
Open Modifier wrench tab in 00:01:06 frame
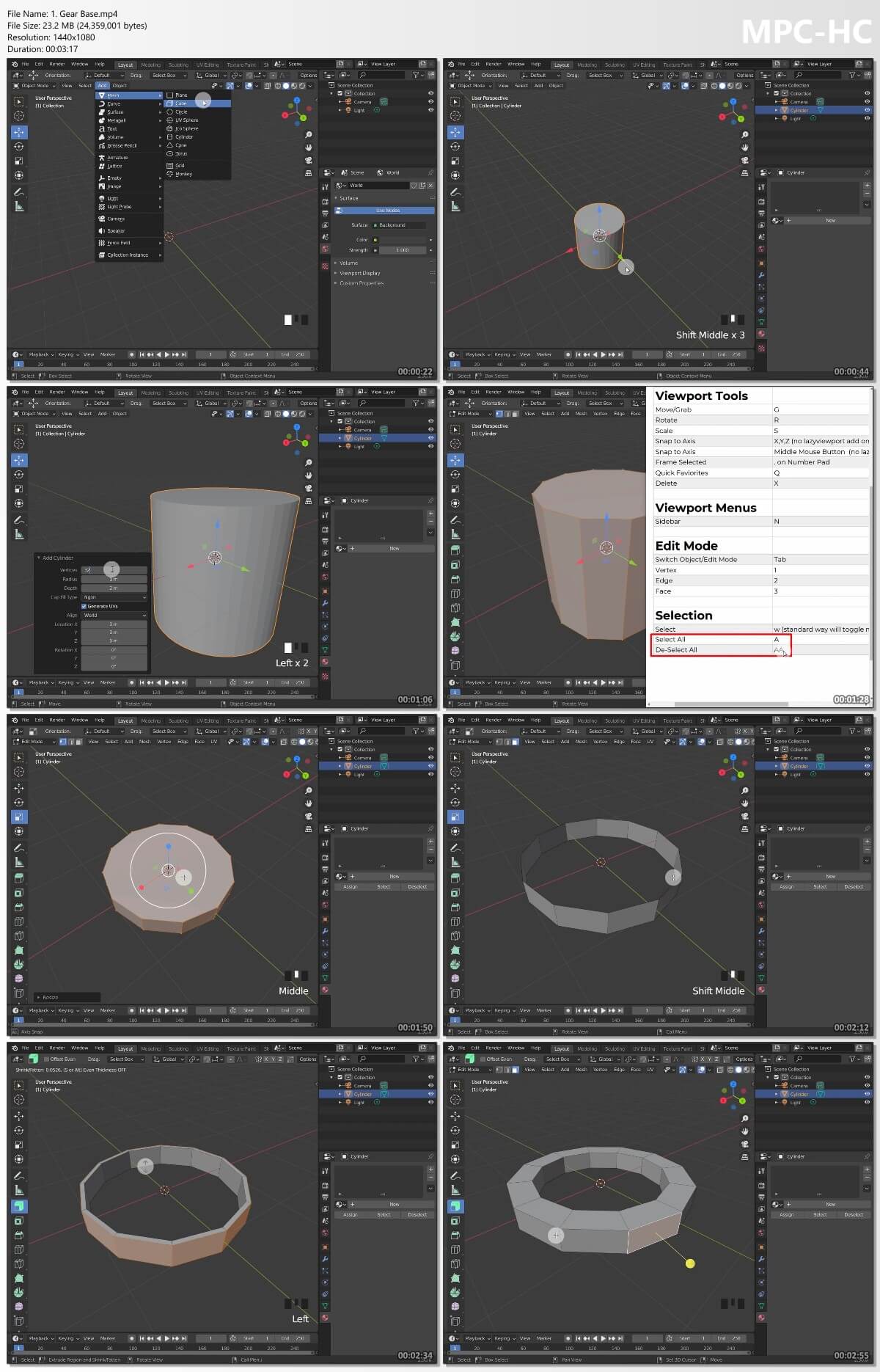325,603
